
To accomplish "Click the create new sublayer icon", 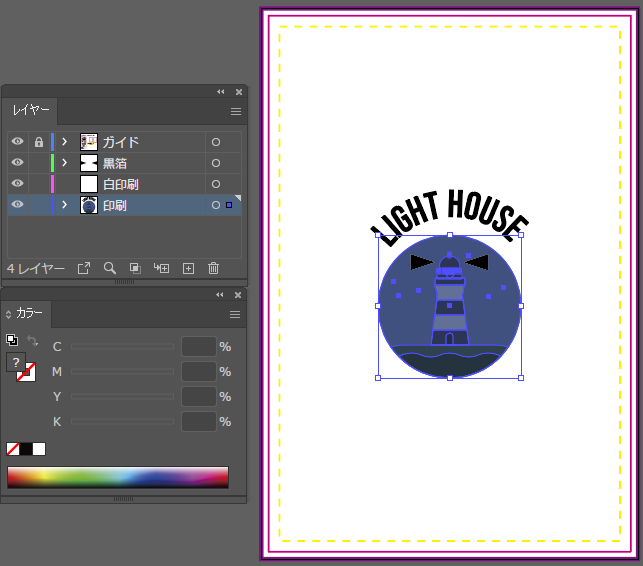I will [161, 268].
